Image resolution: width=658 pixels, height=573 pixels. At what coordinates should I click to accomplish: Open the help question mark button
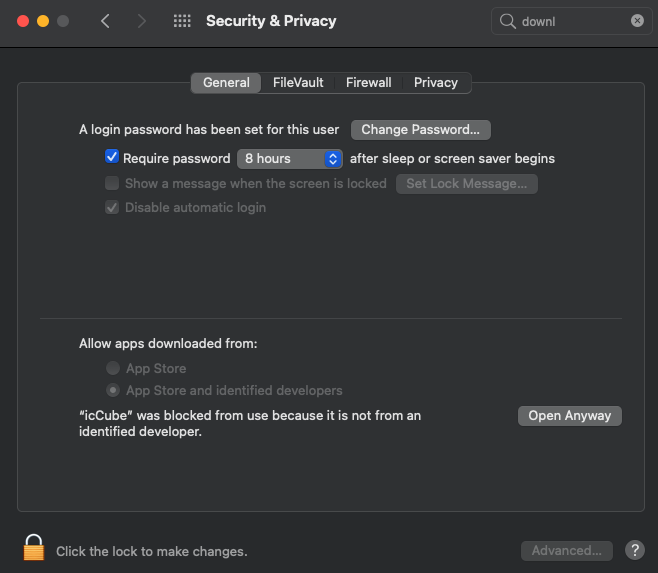(x=634, y=550)
